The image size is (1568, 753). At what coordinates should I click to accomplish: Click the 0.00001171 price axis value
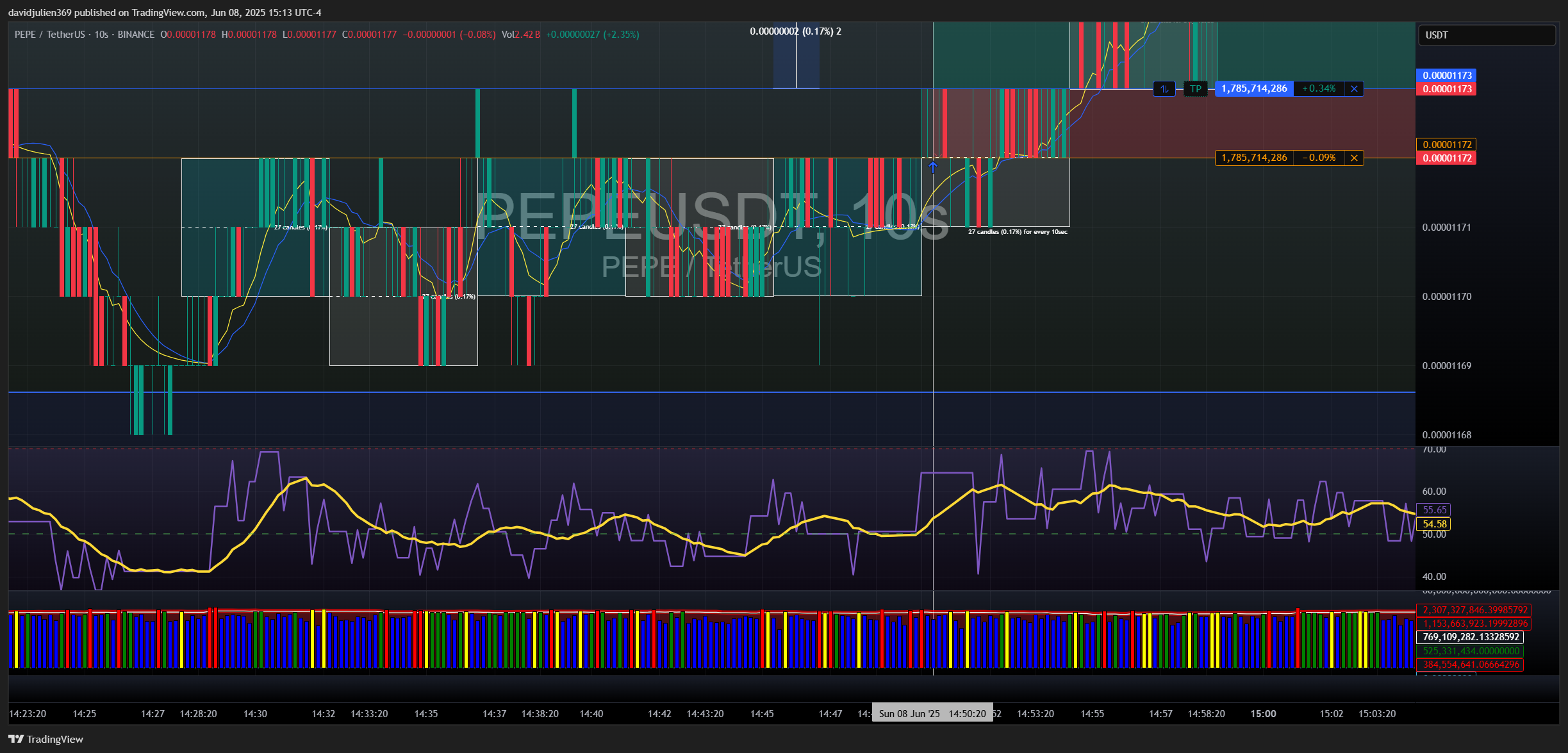click(1447, 228)
